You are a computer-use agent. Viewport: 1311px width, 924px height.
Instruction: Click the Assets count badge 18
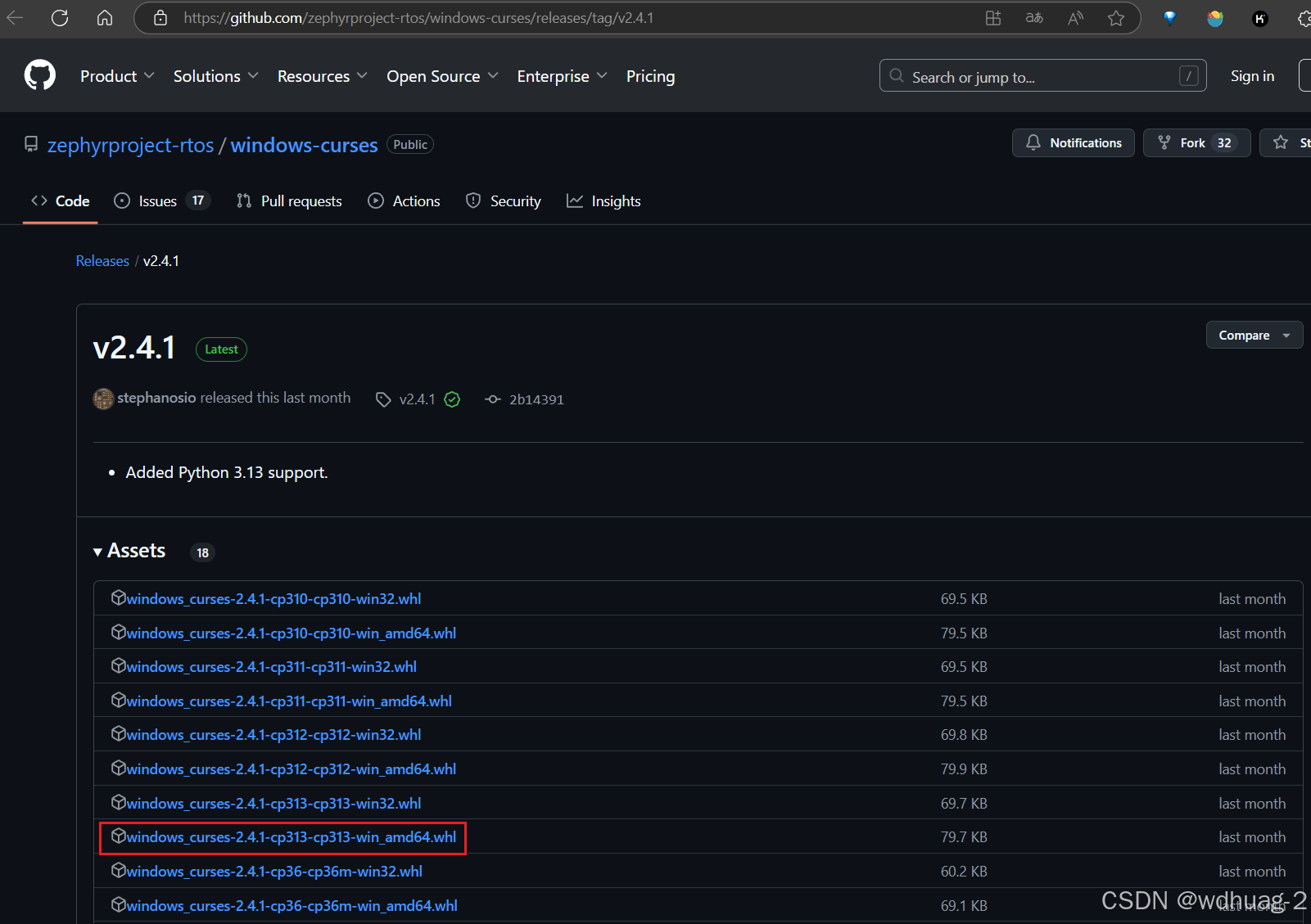point(202,552)
